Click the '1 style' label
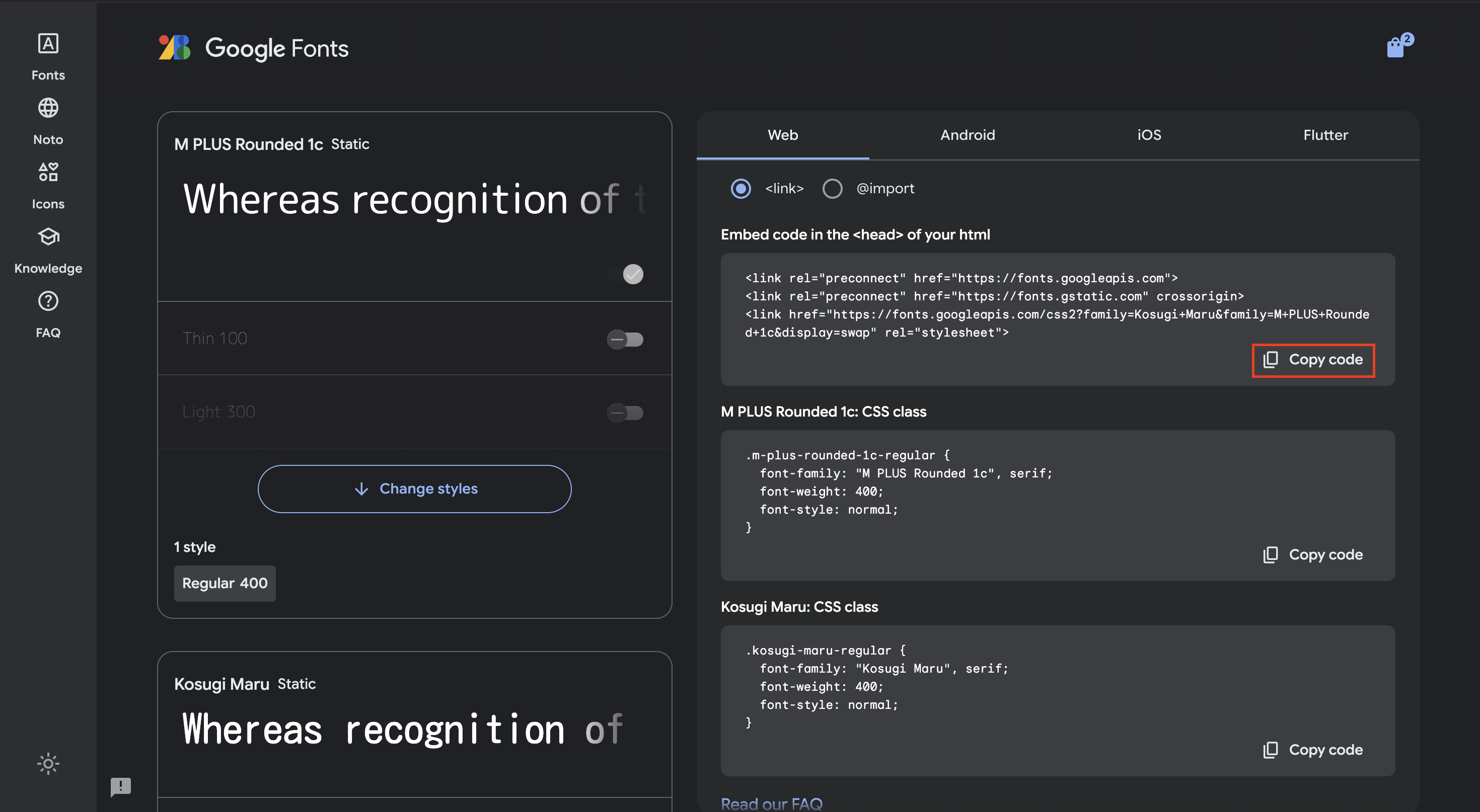Viewport: 1480px width, 812px height. (195, 547)
